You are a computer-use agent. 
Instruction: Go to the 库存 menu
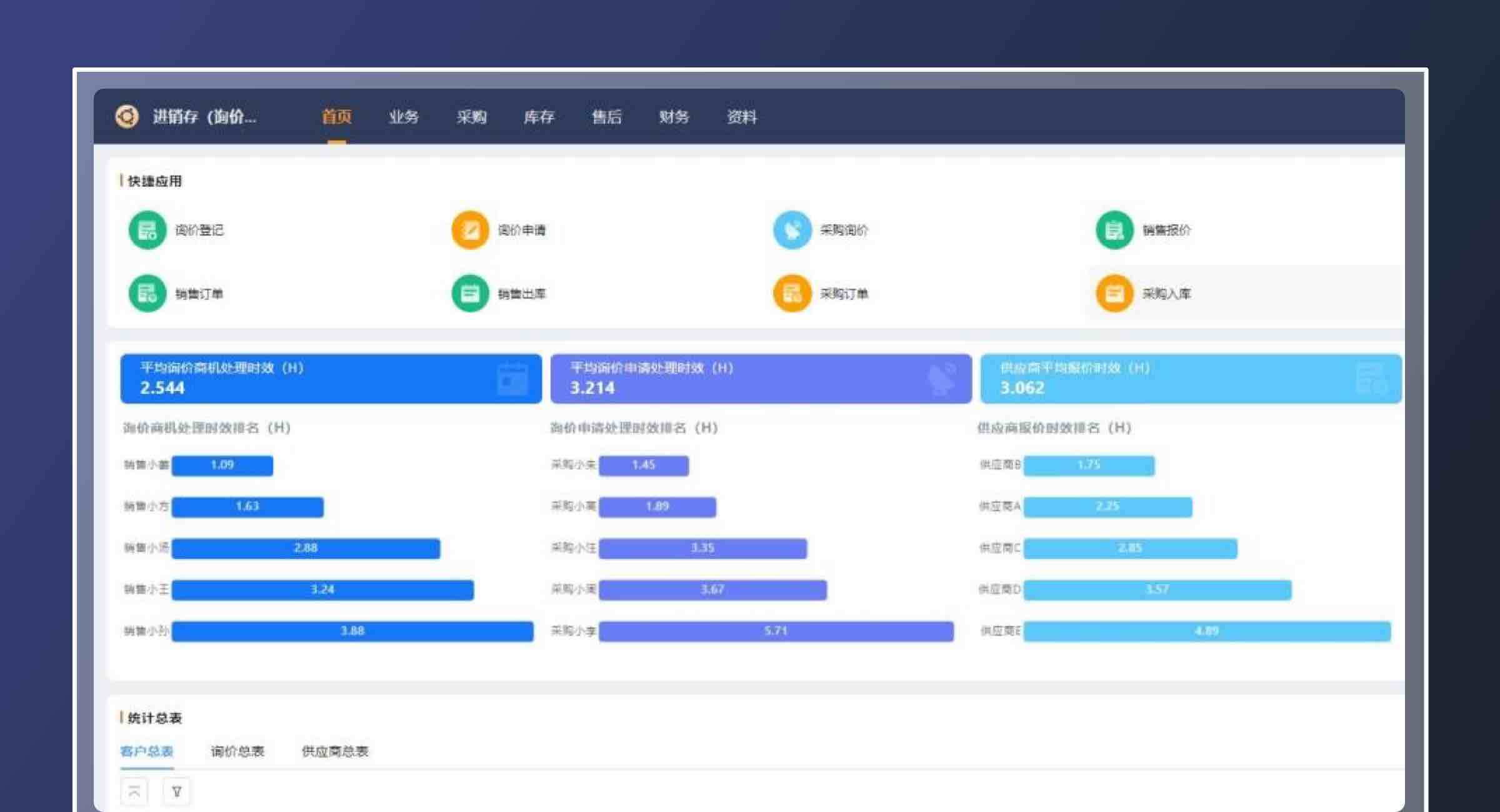(539, 117)
